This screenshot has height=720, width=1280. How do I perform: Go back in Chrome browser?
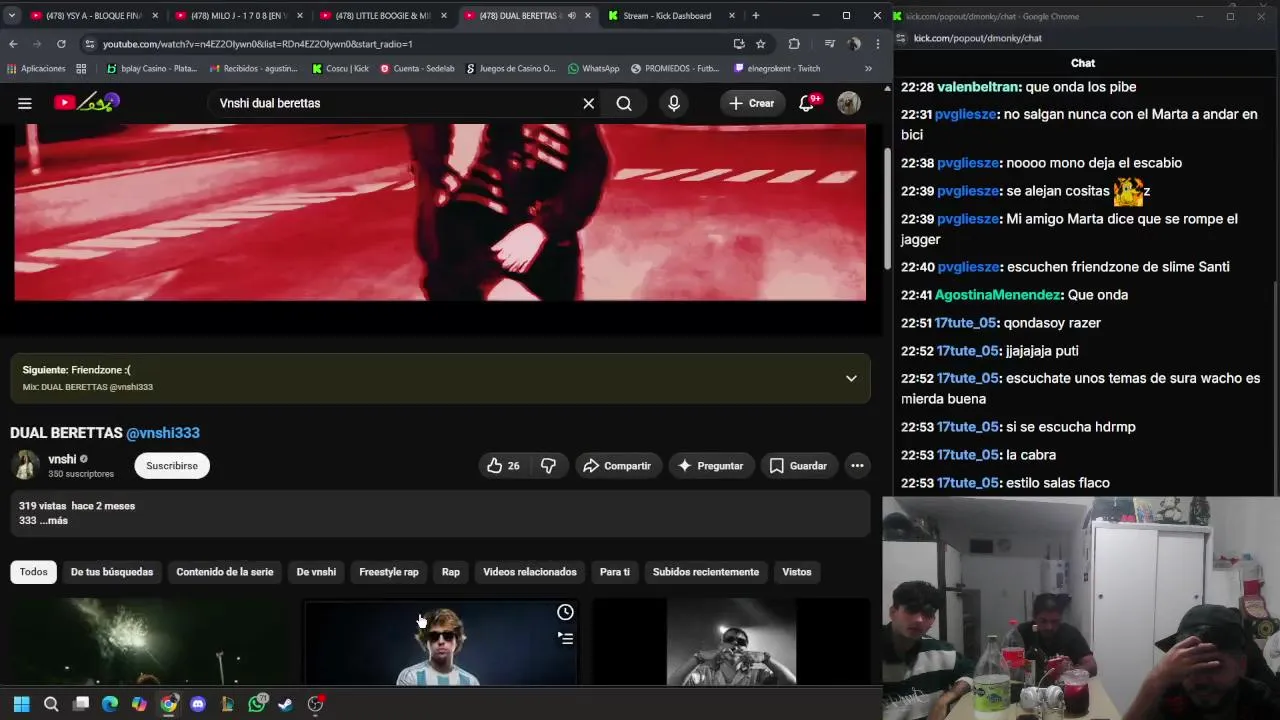point(13,44)
